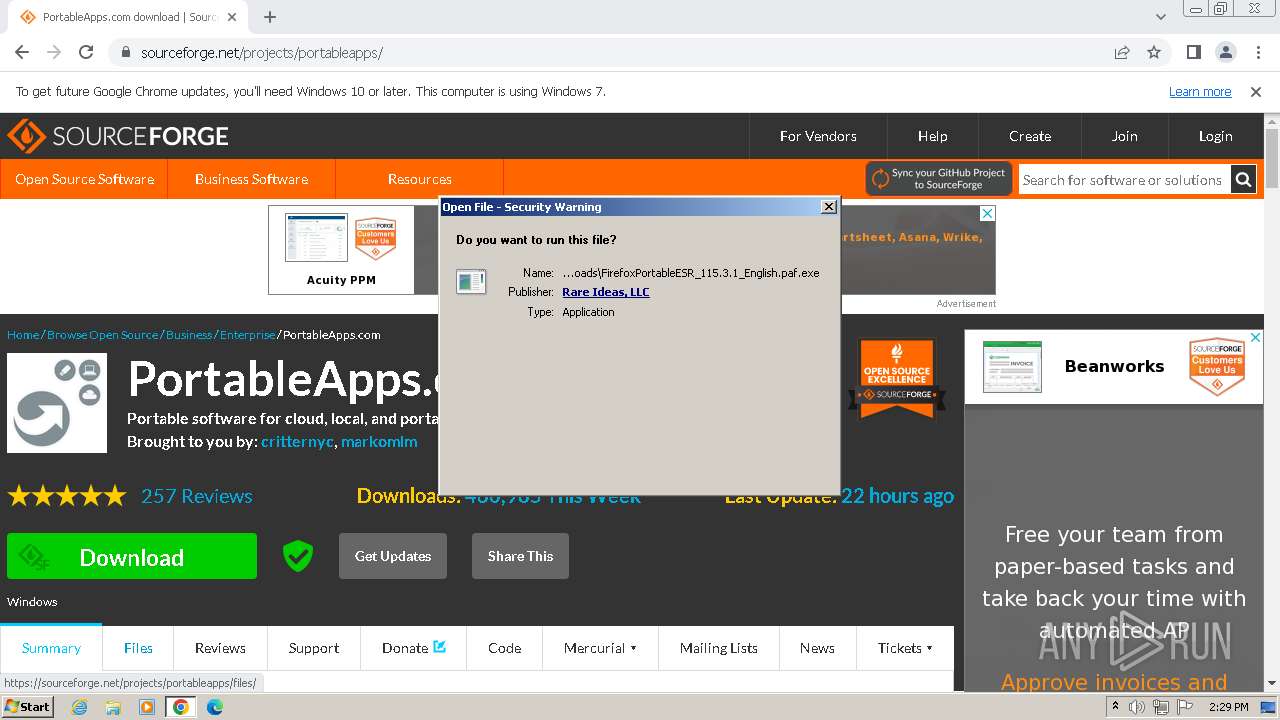
Task: Switch to the Reviews tab
Action: [x=220, y=648]
